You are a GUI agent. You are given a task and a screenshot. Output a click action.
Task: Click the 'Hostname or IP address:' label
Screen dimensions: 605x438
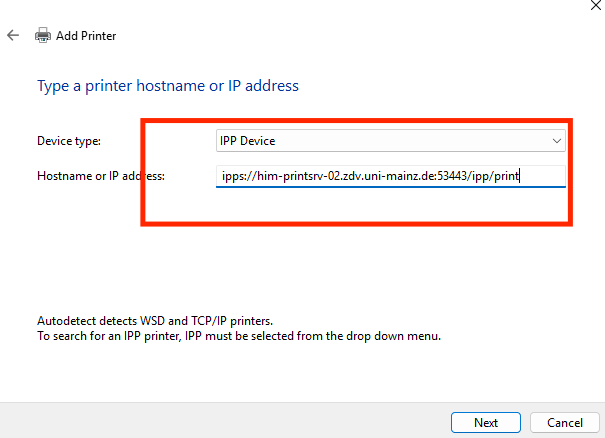pyautogui.click(x=100, y=176)
